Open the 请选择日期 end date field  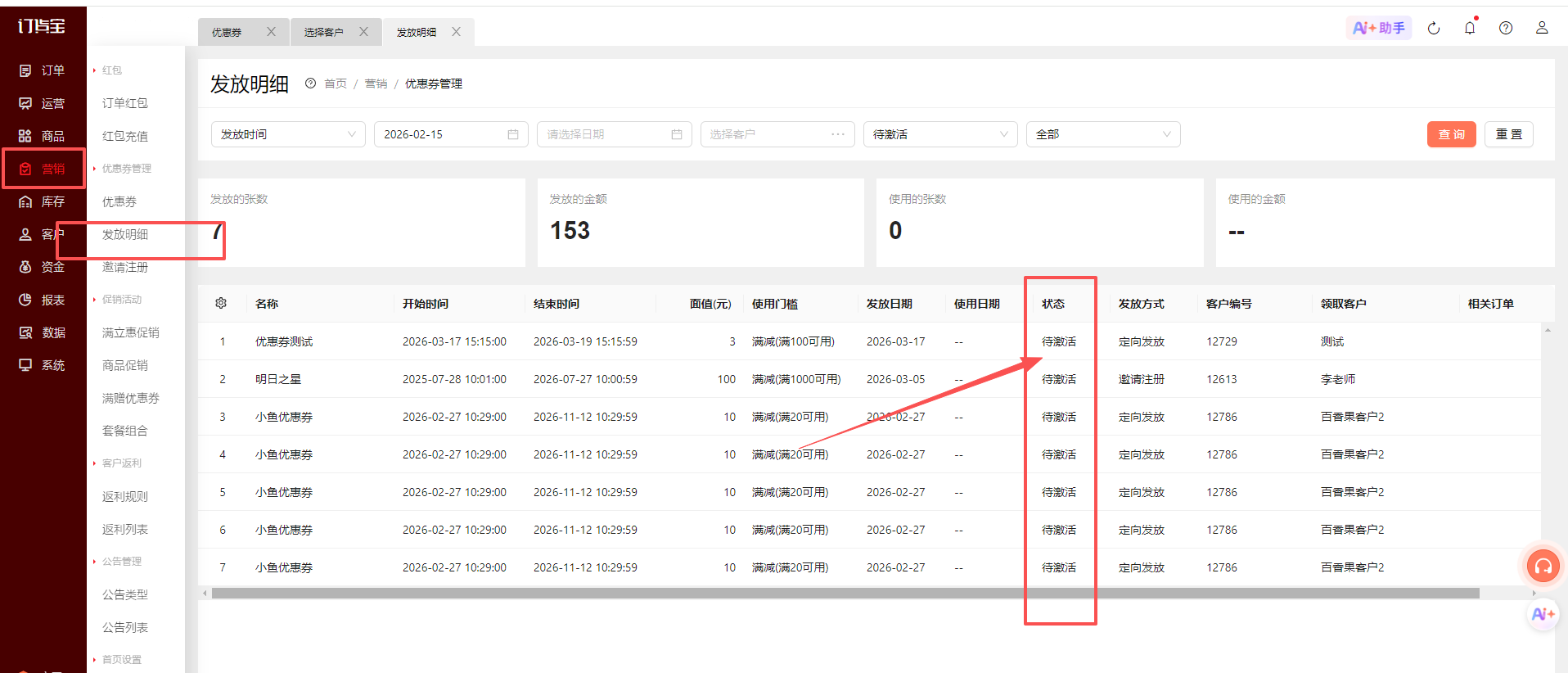[x=615, y=134]
